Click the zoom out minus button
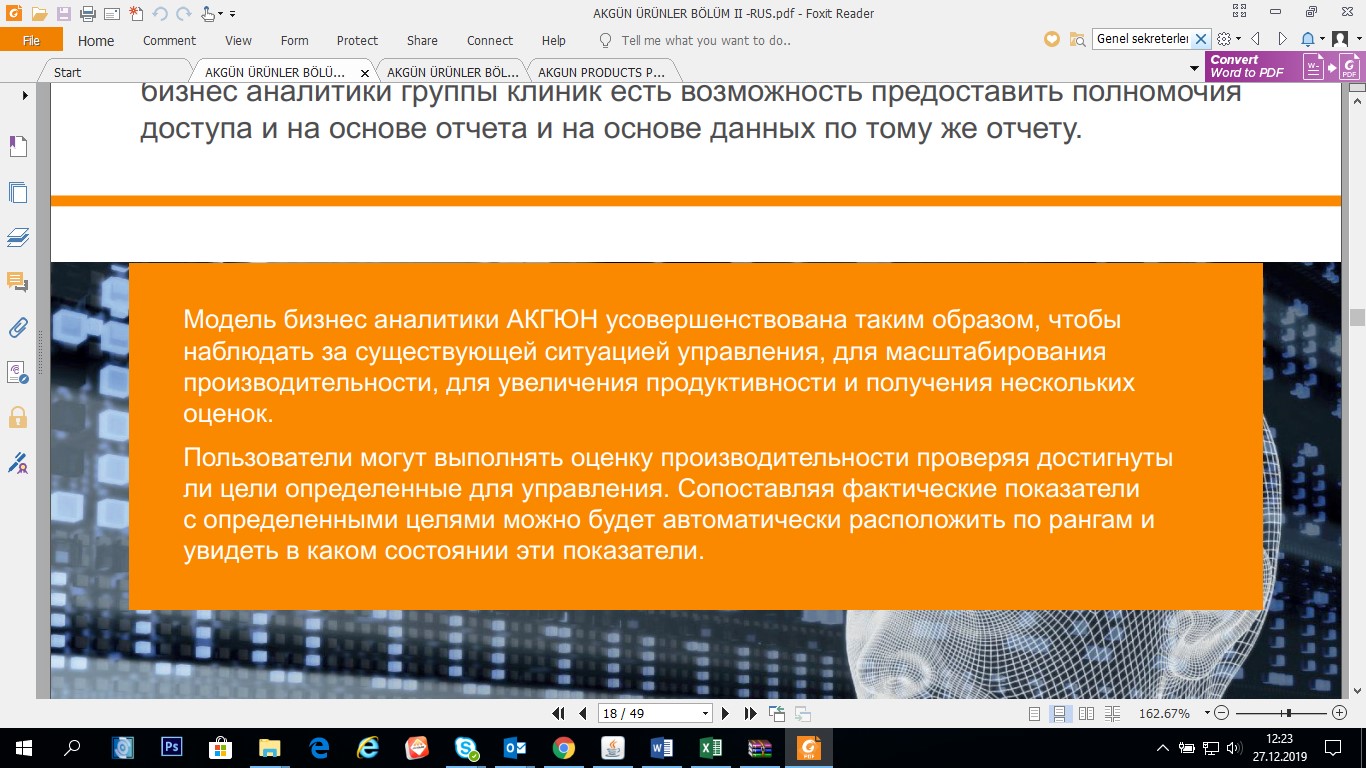The image size is (1366, 768). point(1221,713)
